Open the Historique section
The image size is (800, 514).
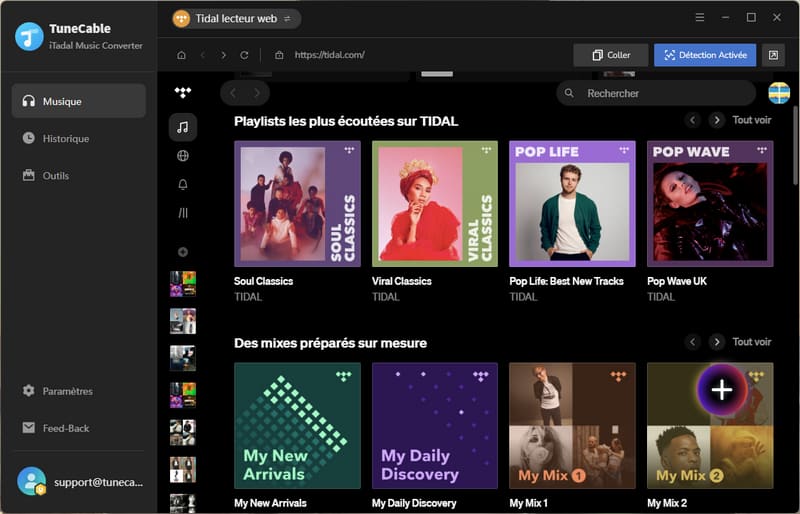pos(56,138)
